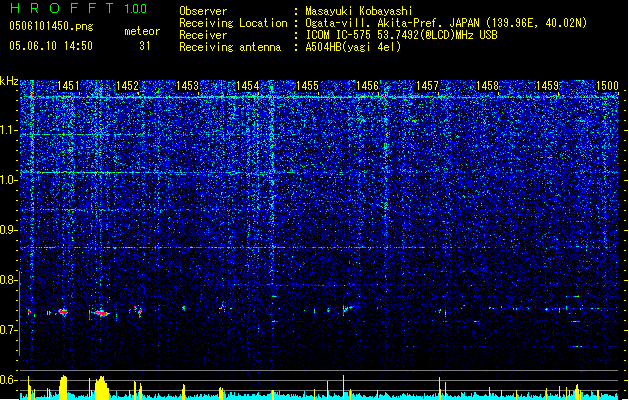Click the Observer label
629x400 pixels.
pos(203,11)
